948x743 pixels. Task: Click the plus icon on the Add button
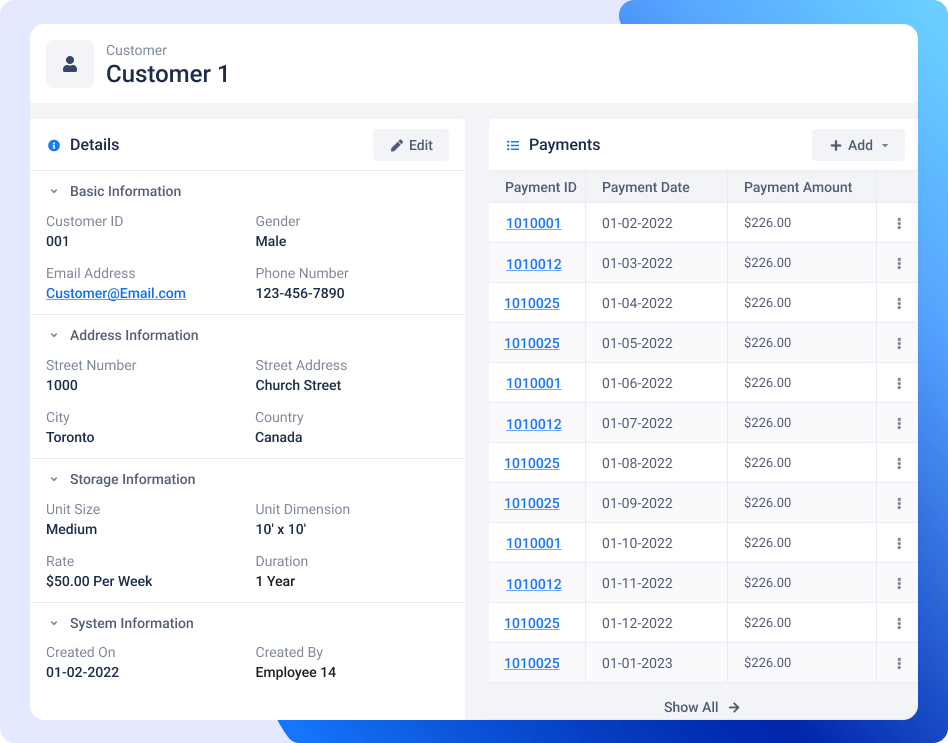tap(838, 144)
